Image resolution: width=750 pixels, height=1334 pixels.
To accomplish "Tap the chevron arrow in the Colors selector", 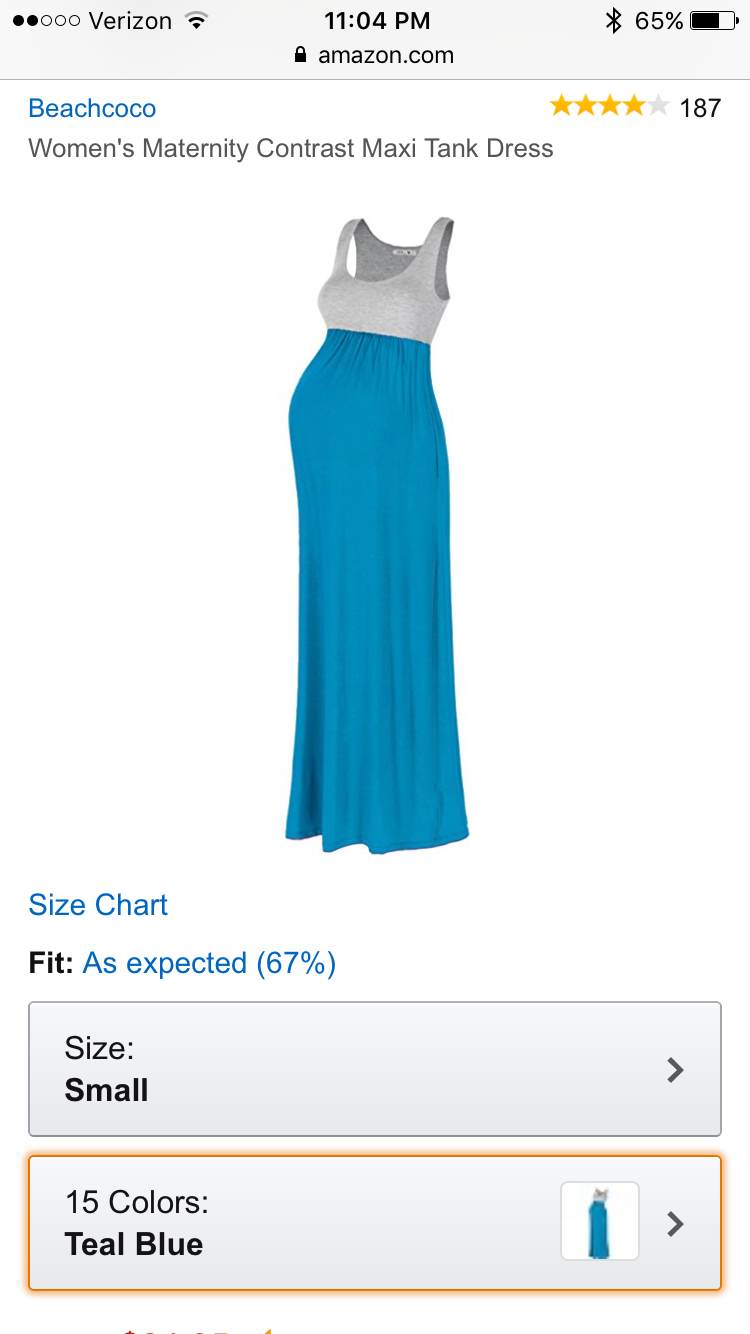I will (676, 1224).
